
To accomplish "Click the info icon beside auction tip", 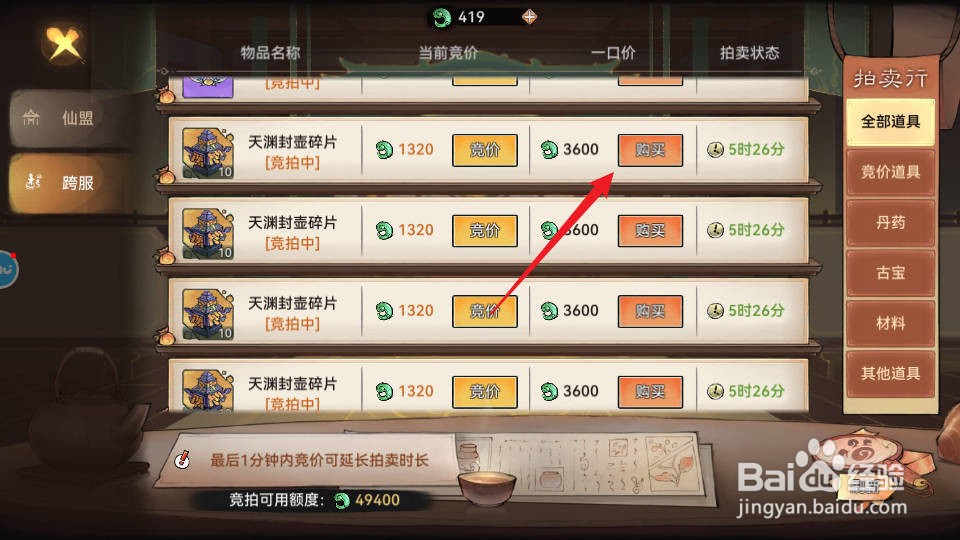I will pyautogui.click(x=182, y=459).
